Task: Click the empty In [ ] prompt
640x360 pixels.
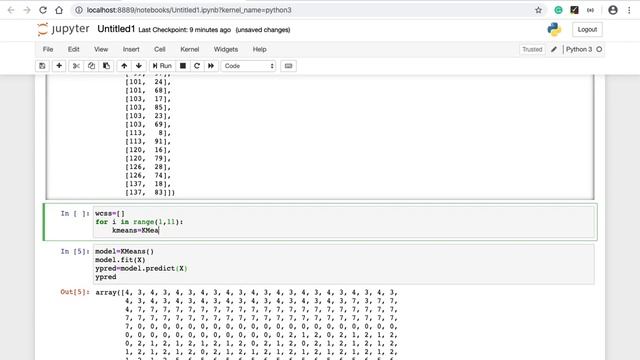Action: (75, 213)
